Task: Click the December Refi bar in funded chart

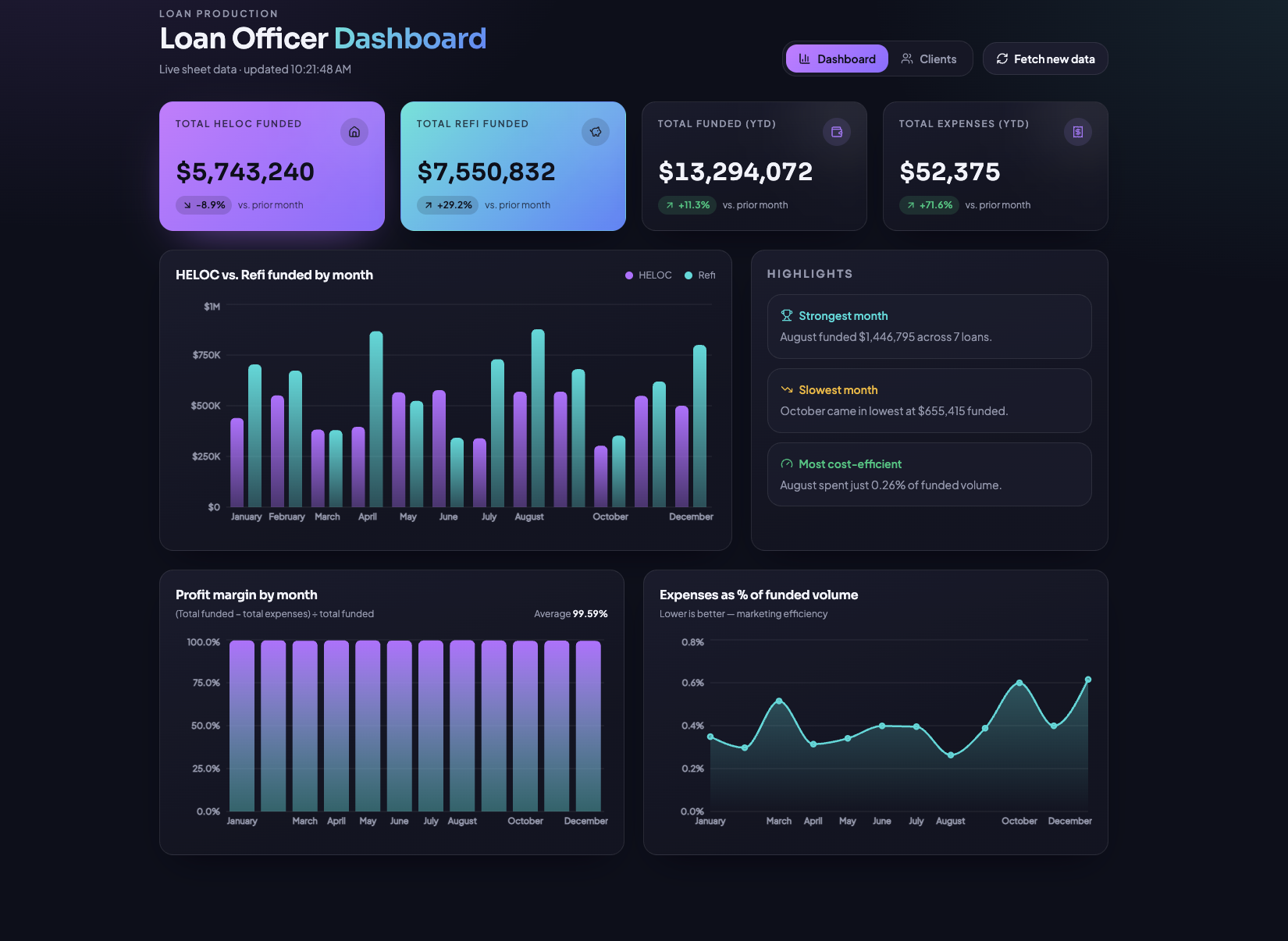Action: tap(700, 426)
